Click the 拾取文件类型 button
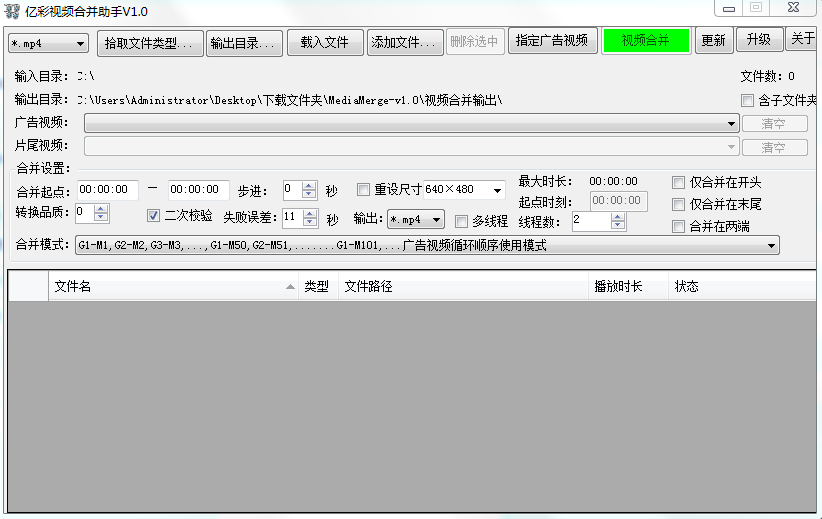 (148, 43)
